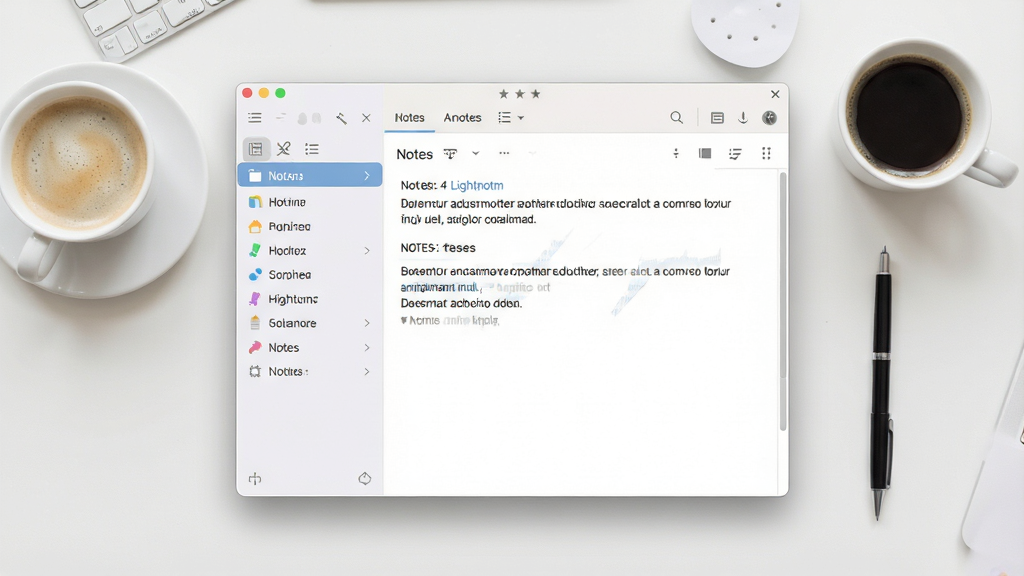This screenshot has width=1024, height=576.
Task: Click the 'Desmat adbeito ddon.' line
Action: pyautogui.click(x=461, y=304)
